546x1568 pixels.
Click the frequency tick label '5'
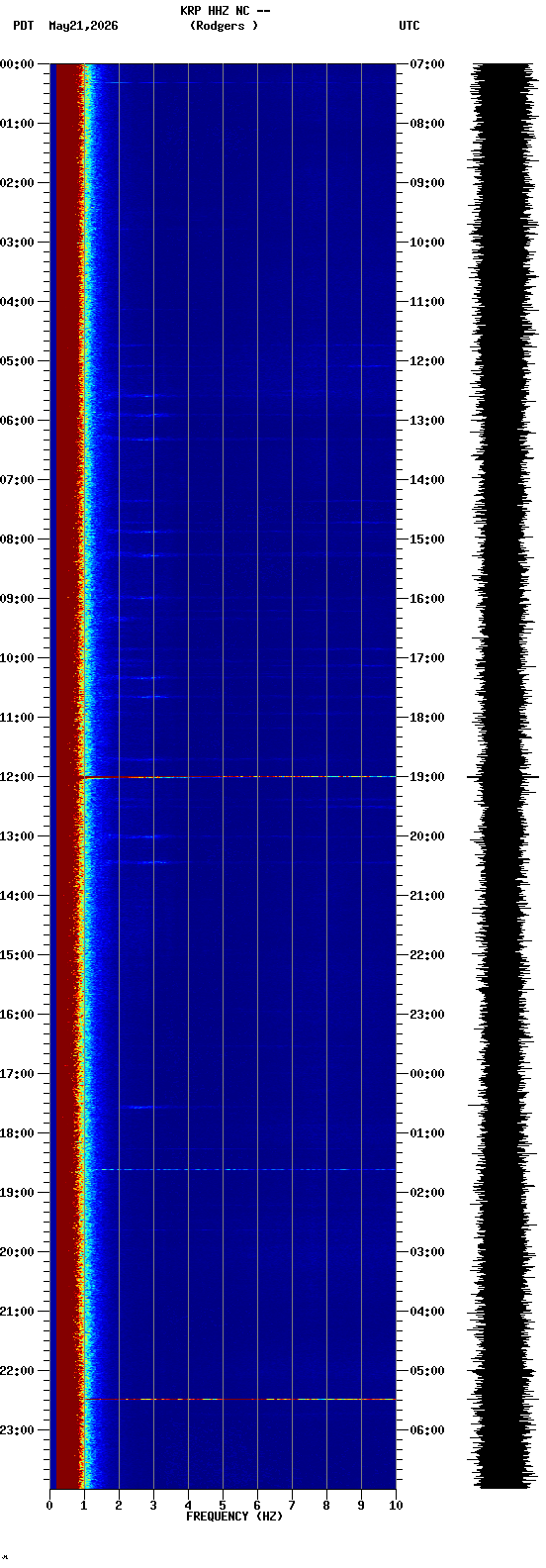[x=223, y=1506]
